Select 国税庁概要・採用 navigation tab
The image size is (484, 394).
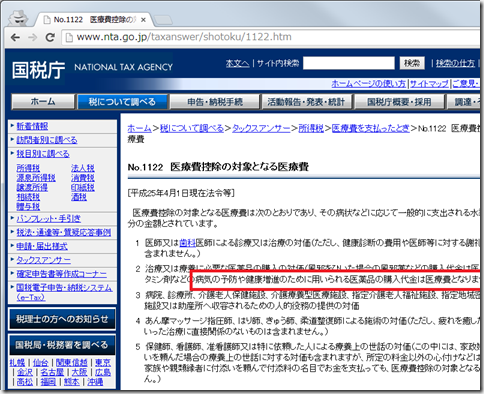[399, 102]
